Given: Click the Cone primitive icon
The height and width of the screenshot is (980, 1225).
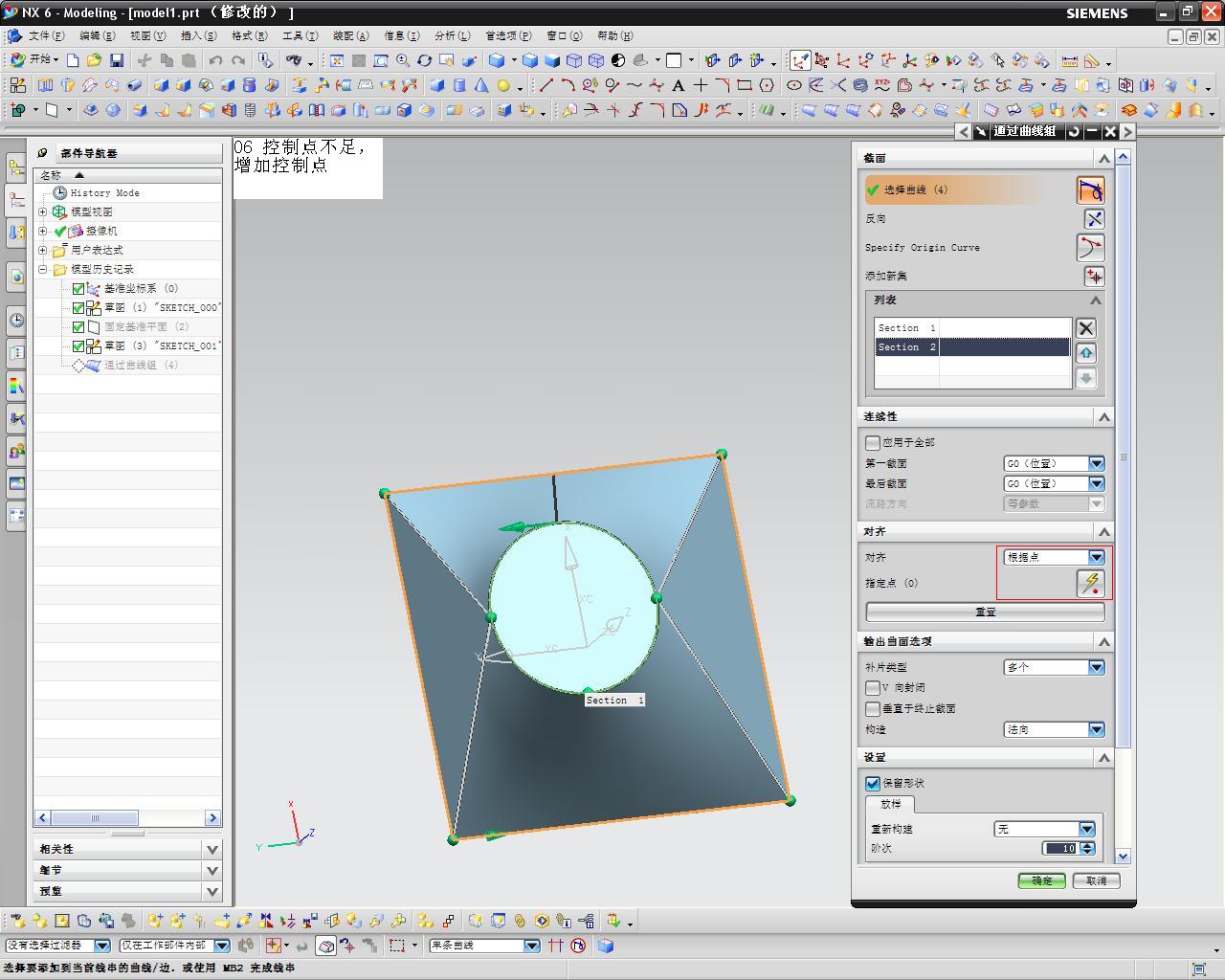Looking at the screenshot, I should (x=481, y=85).
